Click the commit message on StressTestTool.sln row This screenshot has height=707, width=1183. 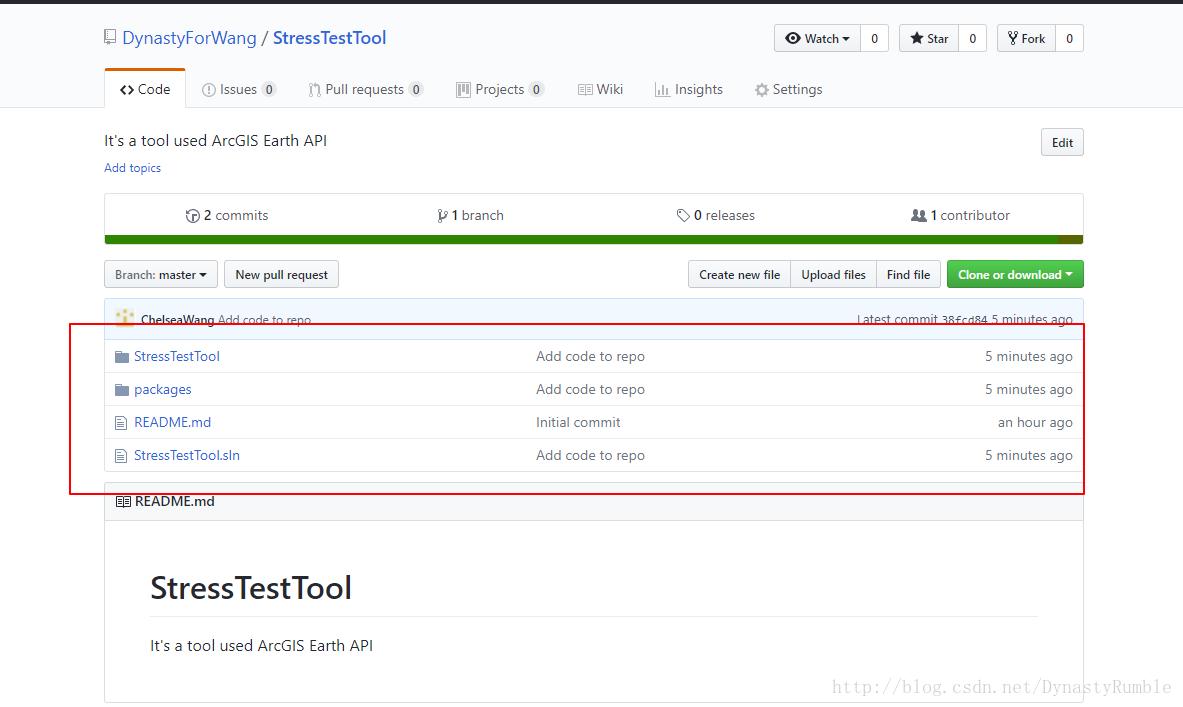(590, 455)
